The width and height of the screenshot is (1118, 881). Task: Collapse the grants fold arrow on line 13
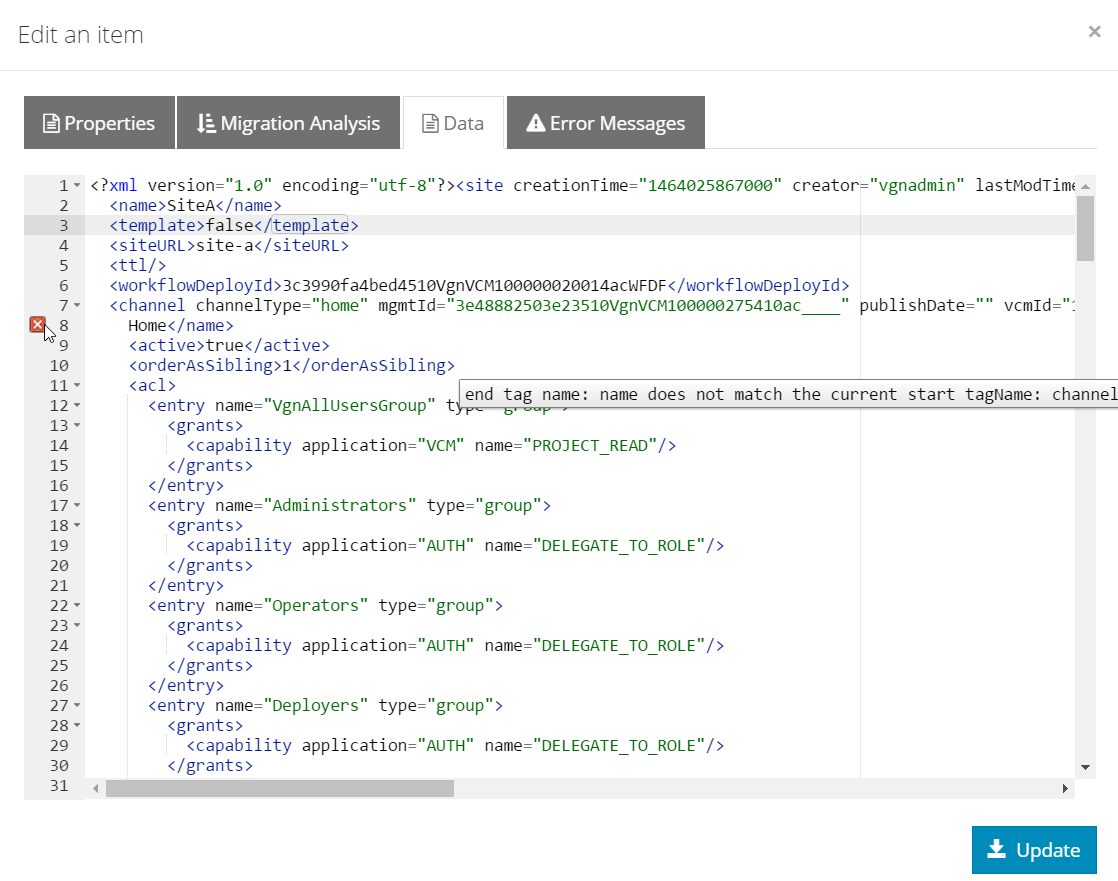coord(77,425)
